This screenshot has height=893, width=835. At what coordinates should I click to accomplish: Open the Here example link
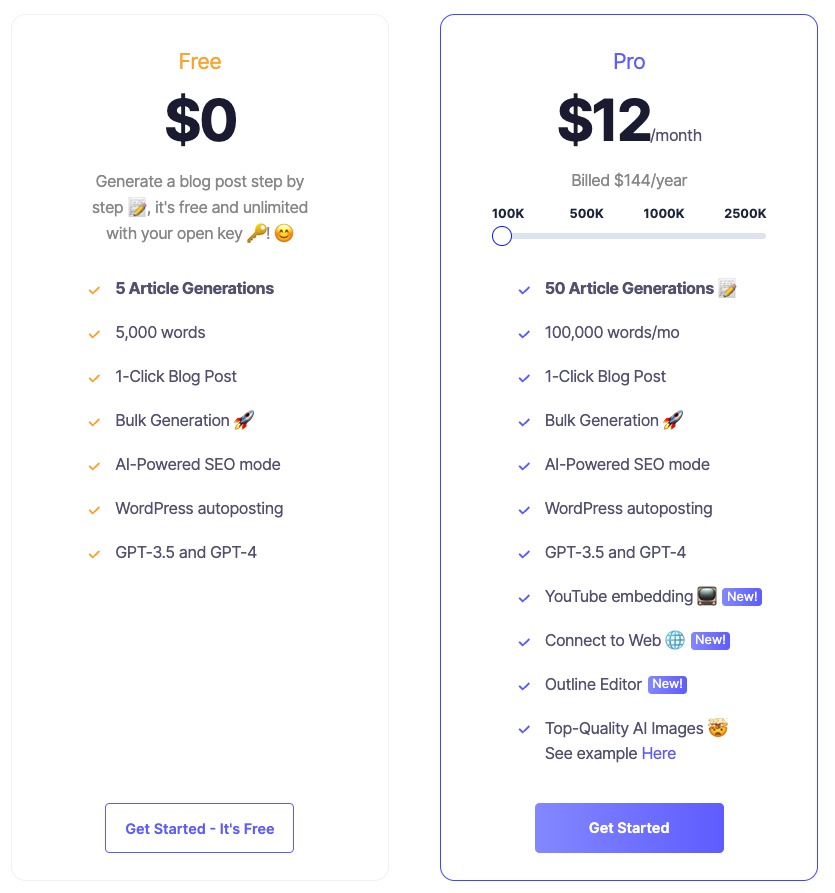click(x=659, y=753)
